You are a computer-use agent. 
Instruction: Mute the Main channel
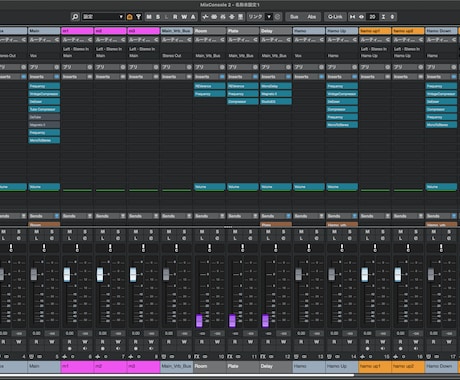click(36, 232)
